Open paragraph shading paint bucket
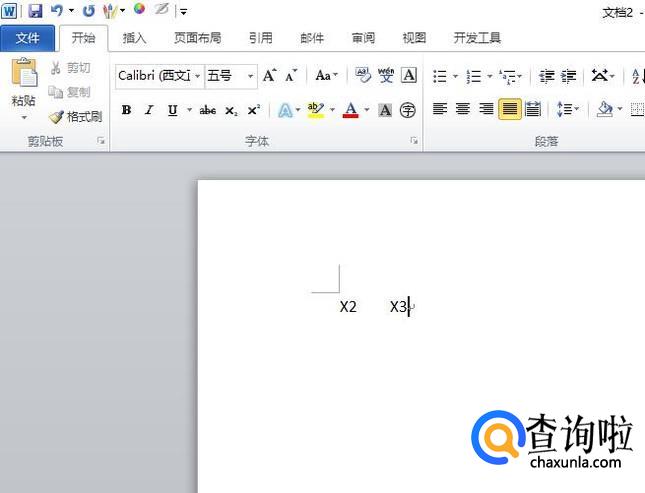The height and width of the screenshot is (493, 645). click(x=605, y=109)
